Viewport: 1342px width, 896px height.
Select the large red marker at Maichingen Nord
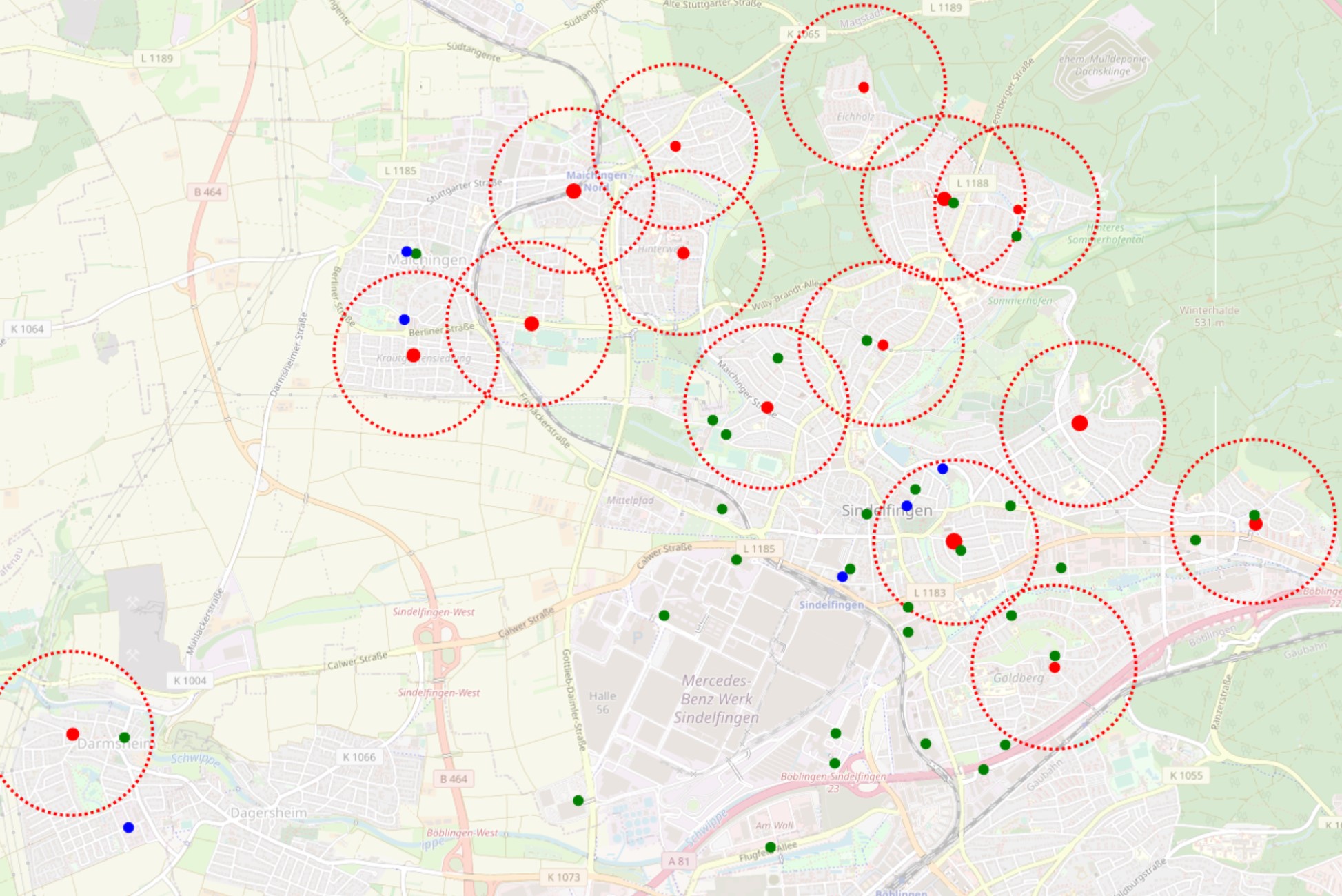573,192
